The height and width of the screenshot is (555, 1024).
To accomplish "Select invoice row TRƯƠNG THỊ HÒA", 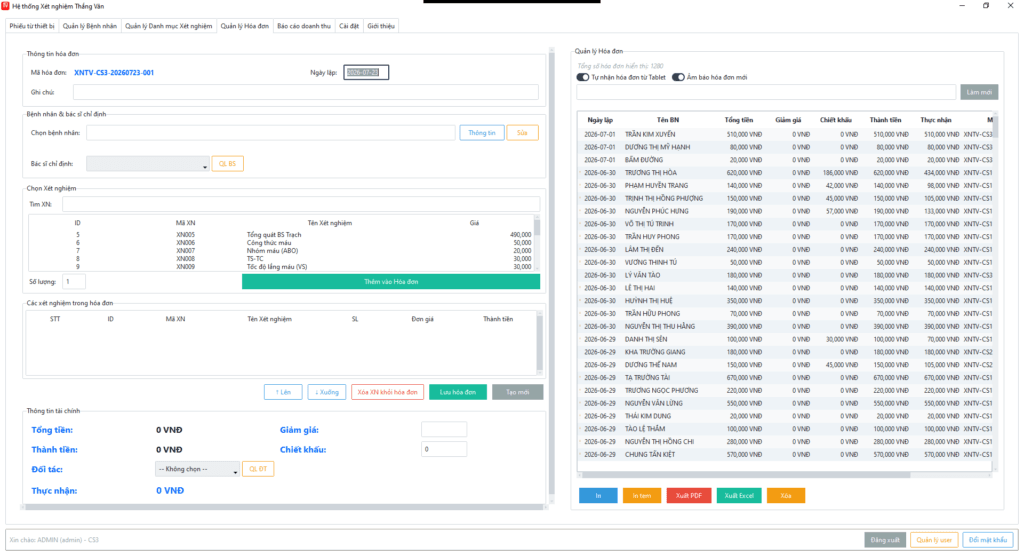I will pyautogui.click(x=785, y=173).
